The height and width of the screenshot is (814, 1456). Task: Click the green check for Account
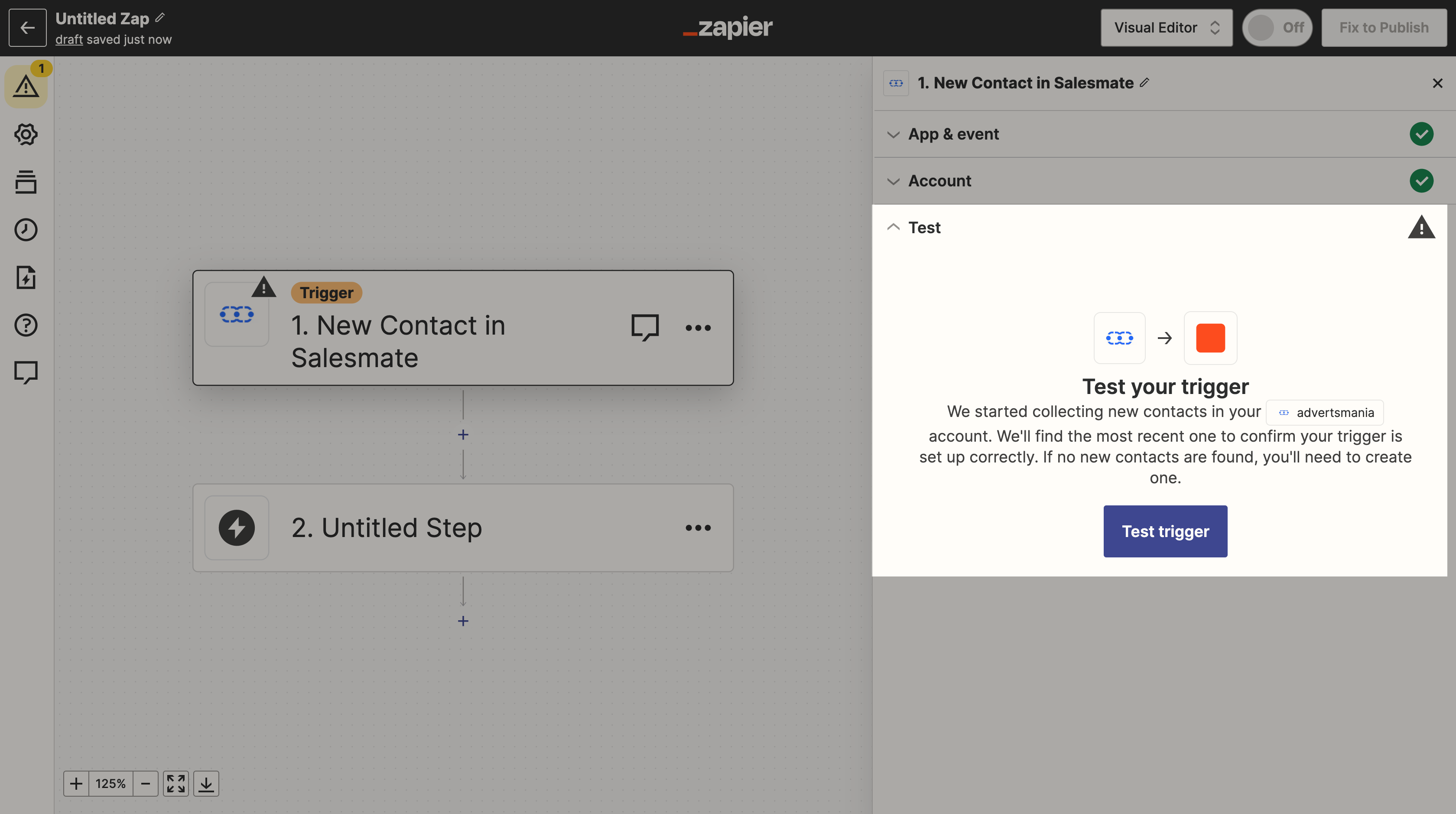click(x=1421, y=181)
